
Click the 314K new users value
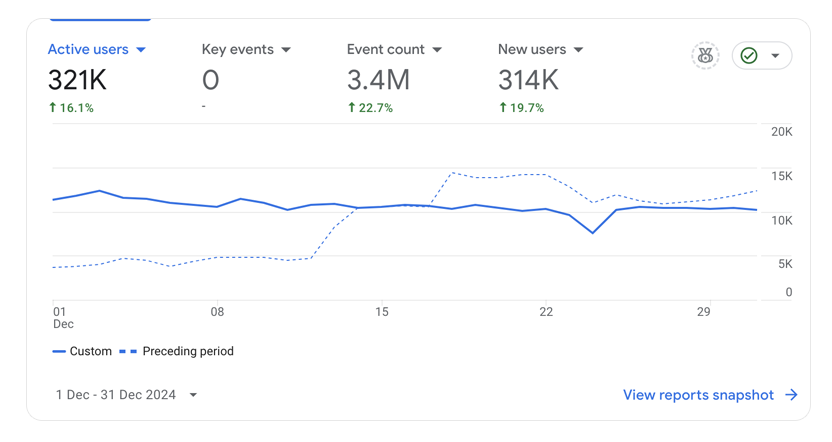528,80
